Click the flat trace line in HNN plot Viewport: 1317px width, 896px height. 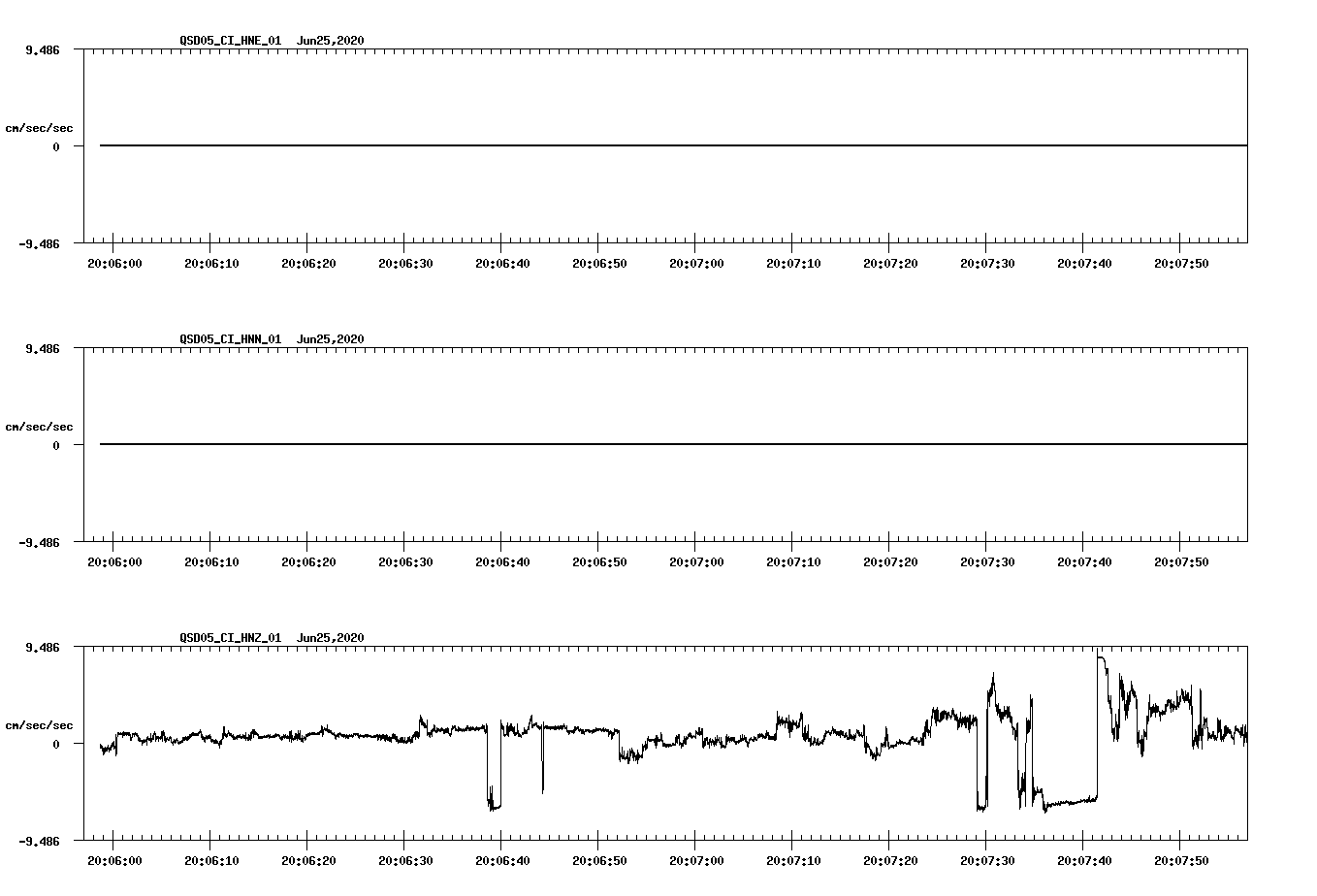click(673, 444)
